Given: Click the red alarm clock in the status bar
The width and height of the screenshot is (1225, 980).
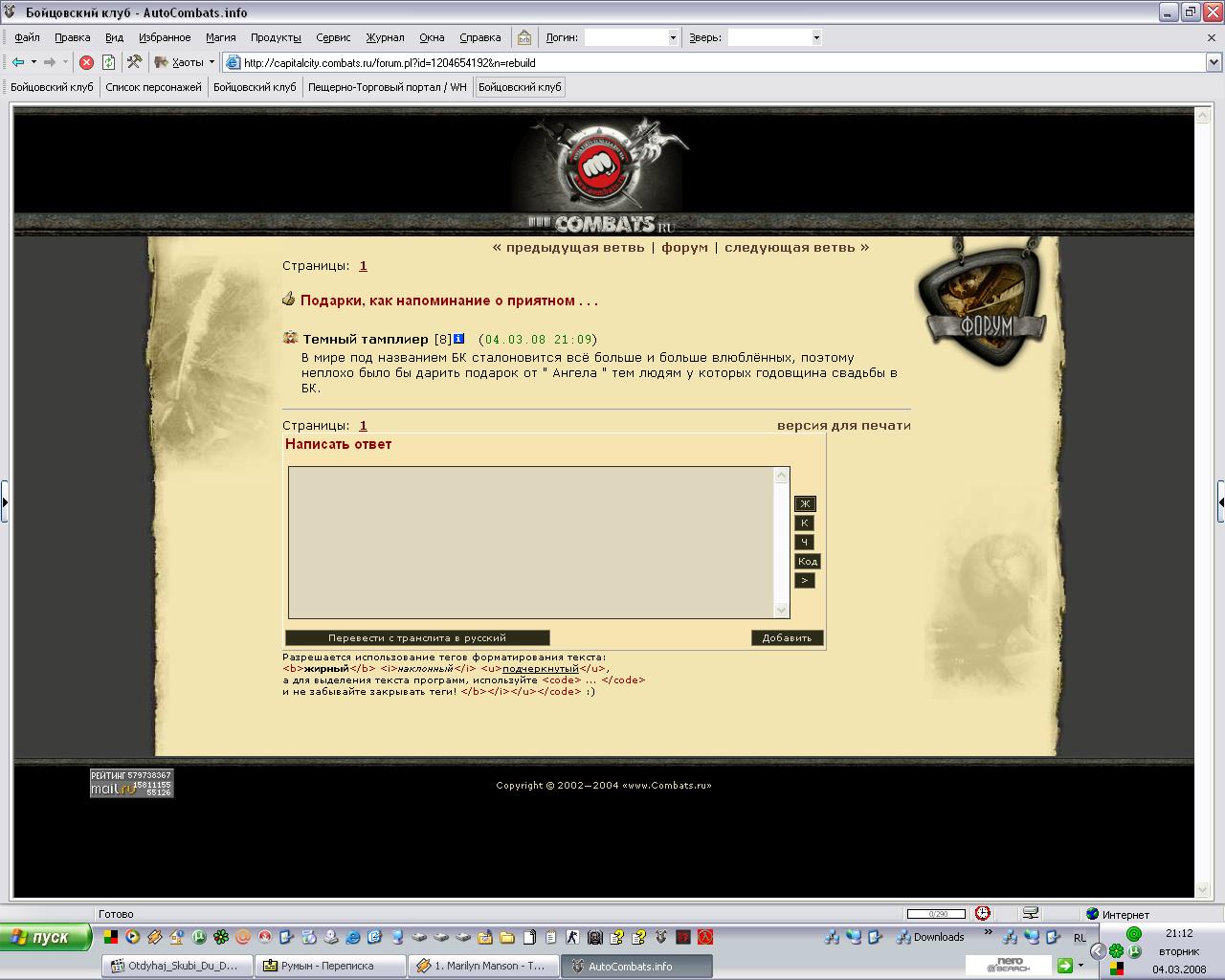Looking at the screenshot, I should (x=982, y=914).
